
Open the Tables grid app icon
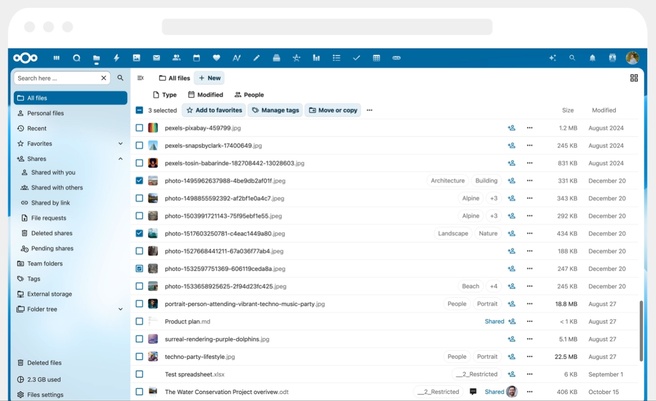(x=377, y=58)
